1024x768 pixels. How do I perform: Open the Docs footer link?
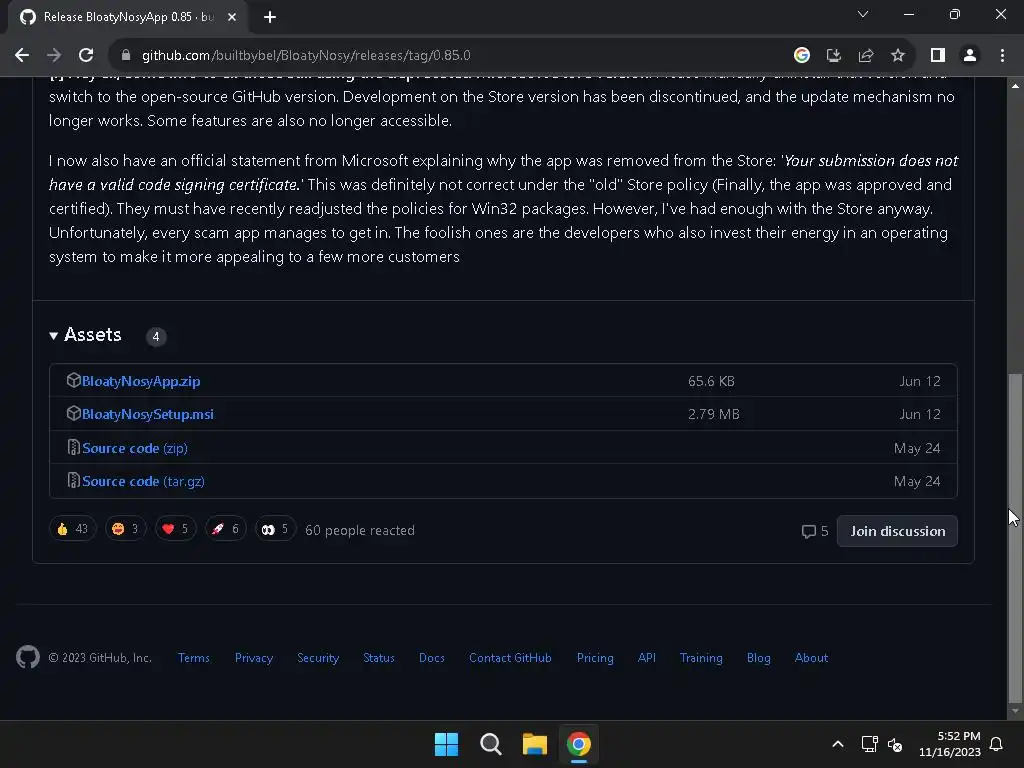pyautogui.click(x=432, y=658)
